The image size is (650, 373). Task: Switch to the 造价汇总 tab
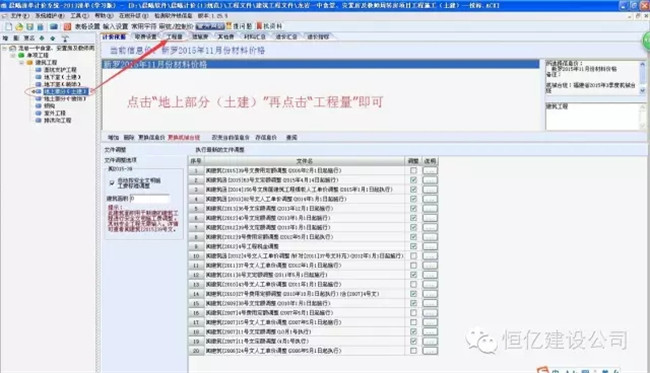click(286, 37)
